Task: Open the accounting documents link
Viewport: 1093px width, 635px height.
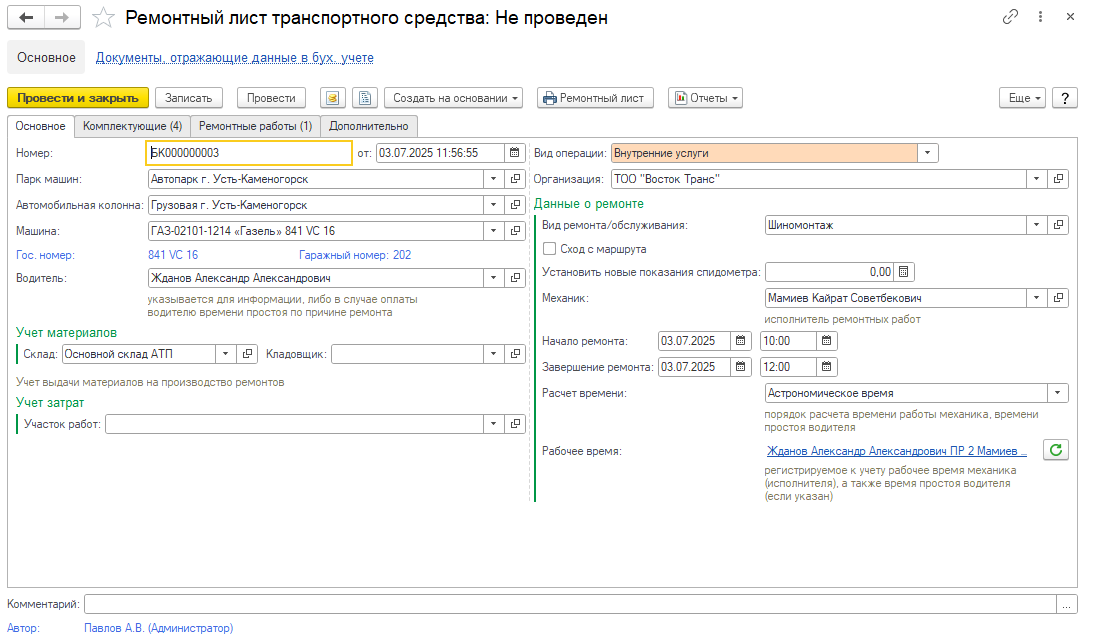Action: 235,58
